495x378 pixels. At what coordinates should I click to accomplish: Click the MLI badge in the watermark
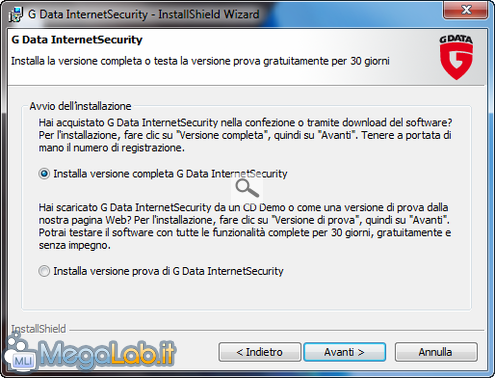(x=23, y=360)
